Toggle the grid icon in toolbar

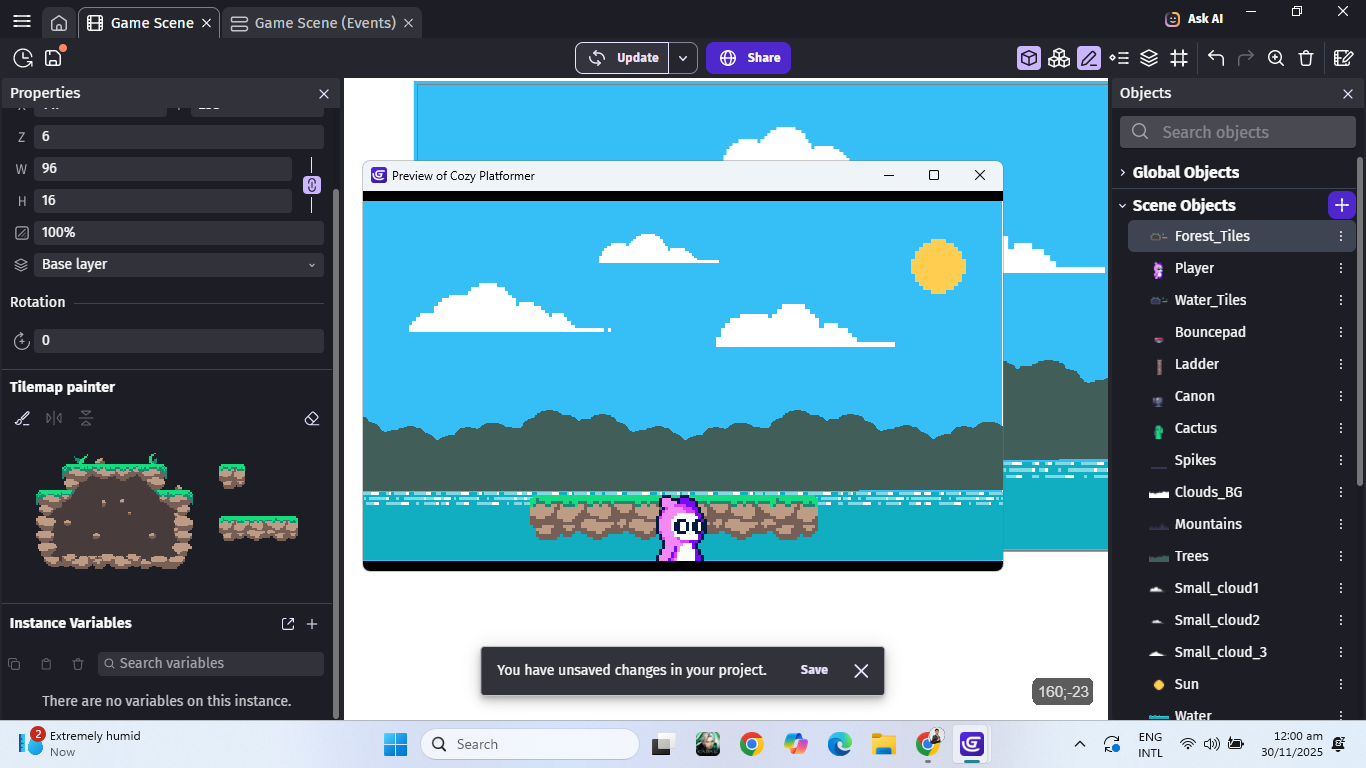point(1179,58)
